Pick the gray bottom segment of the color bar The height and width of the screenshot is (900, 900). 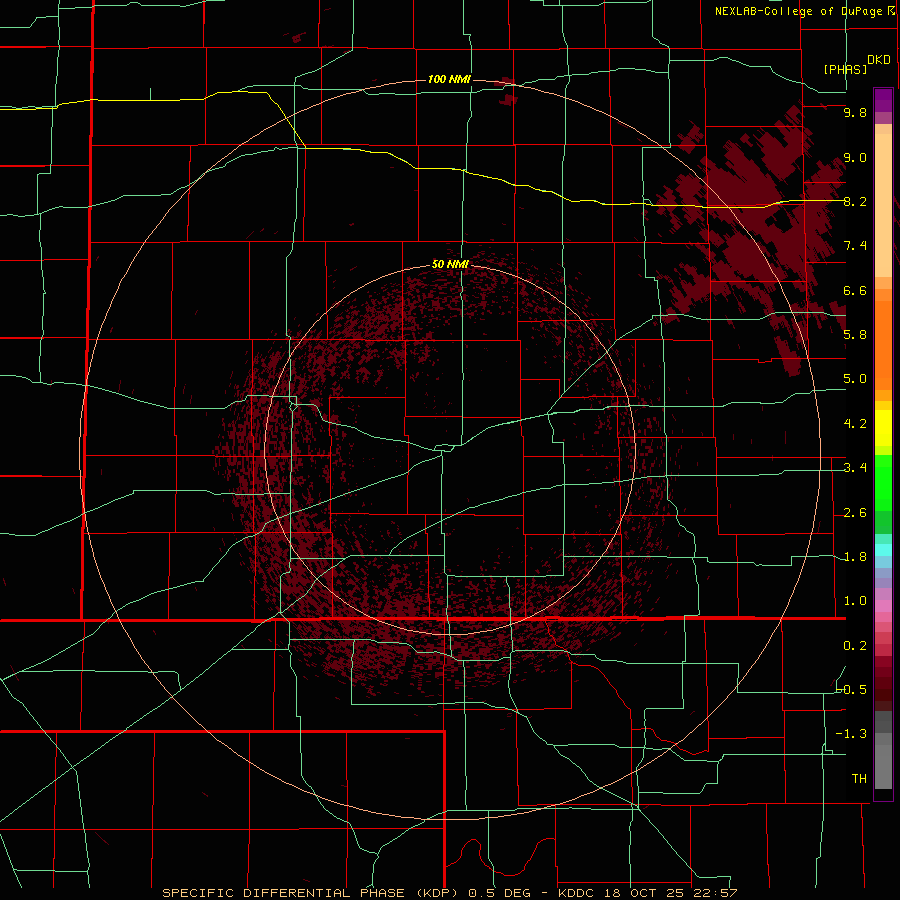click(883, 766)
